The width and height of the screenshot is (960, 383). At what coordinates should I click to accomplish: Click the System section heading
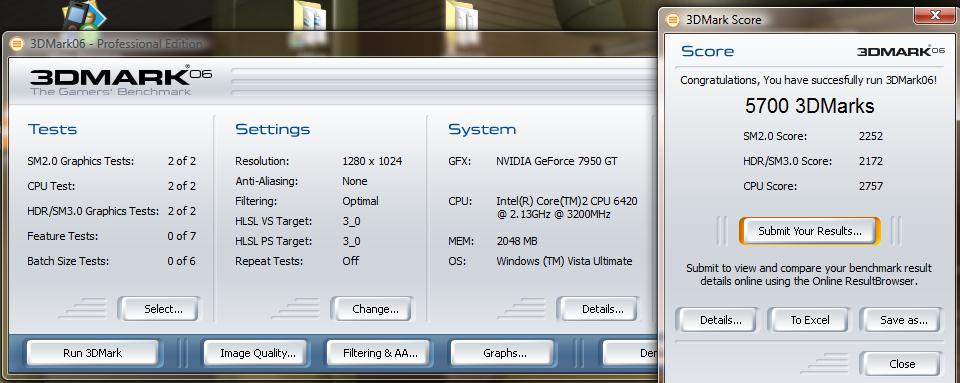(x=482, y=129)
